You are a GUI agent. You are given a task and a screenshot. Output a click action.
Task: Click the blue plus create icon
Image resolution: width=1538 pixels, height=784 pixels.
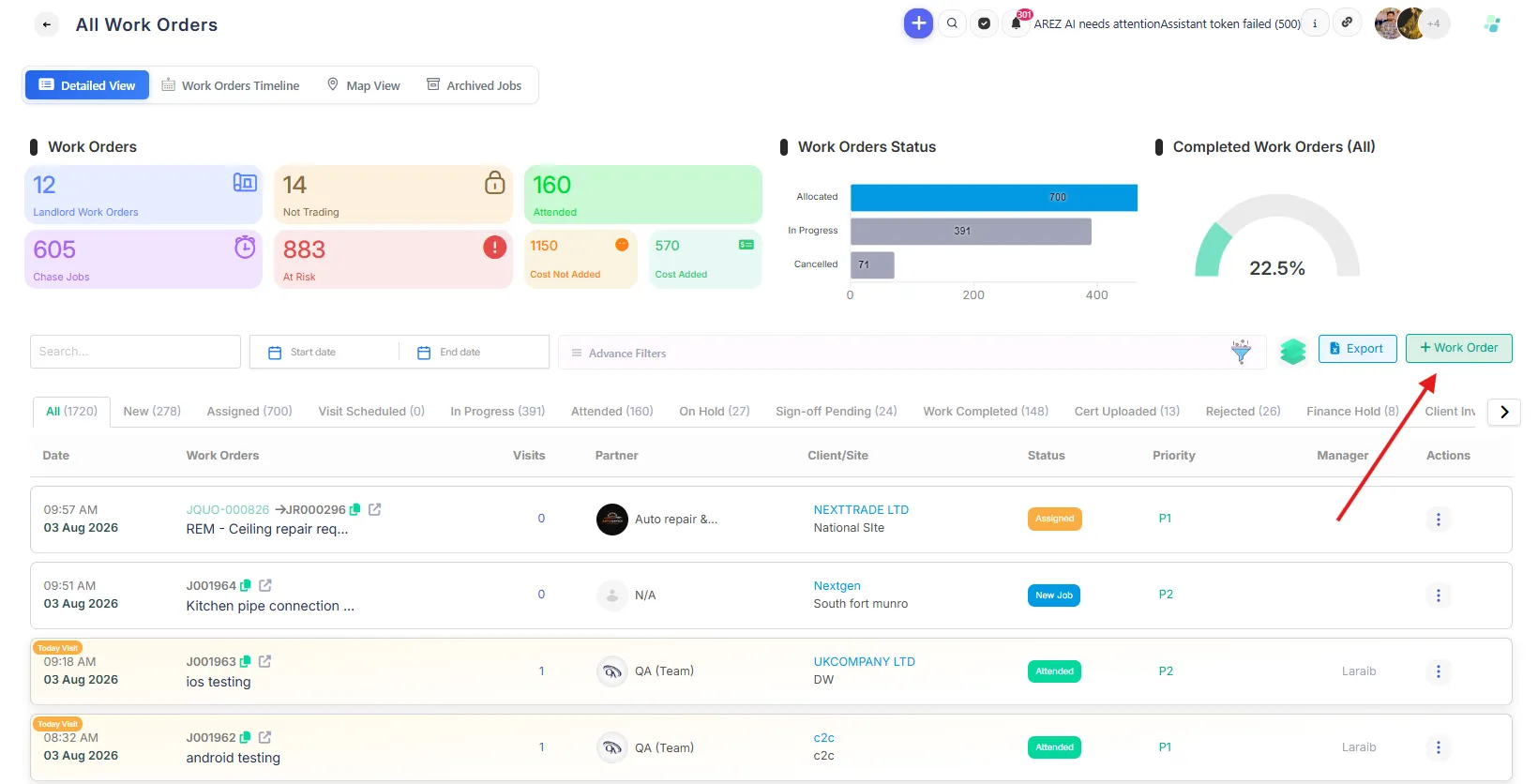pos(918,23)
